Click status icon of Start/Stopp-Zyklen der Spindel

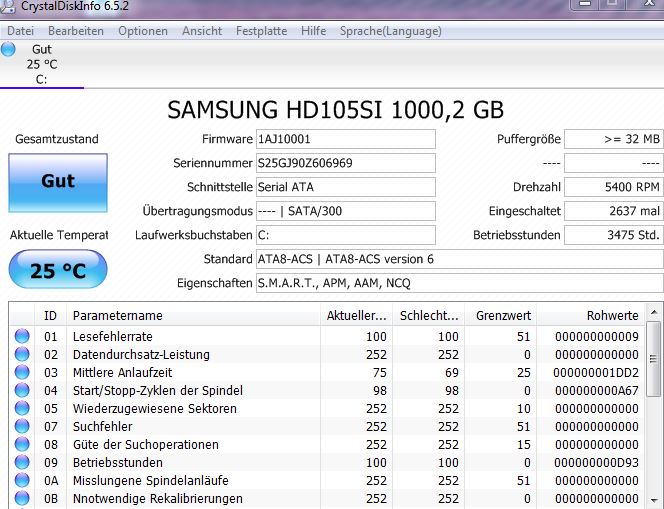[22, 390]
